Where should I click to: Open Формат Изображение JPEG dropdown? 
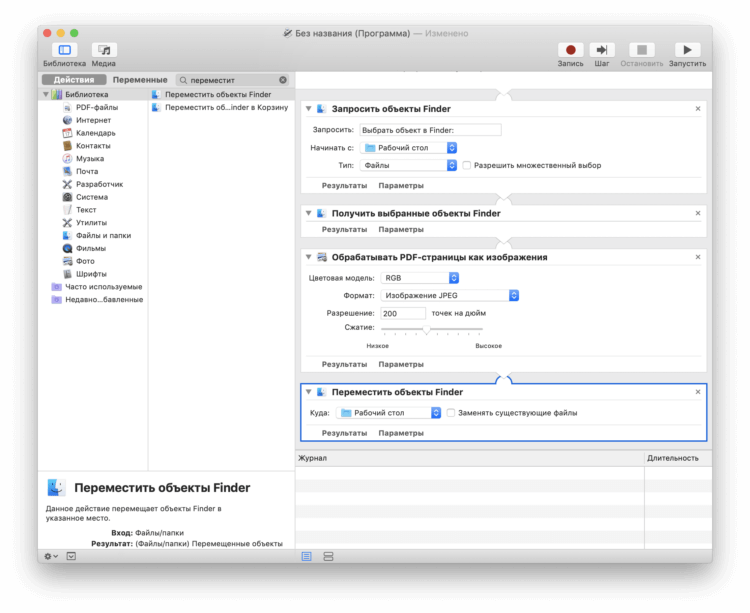tap(450, 296)
